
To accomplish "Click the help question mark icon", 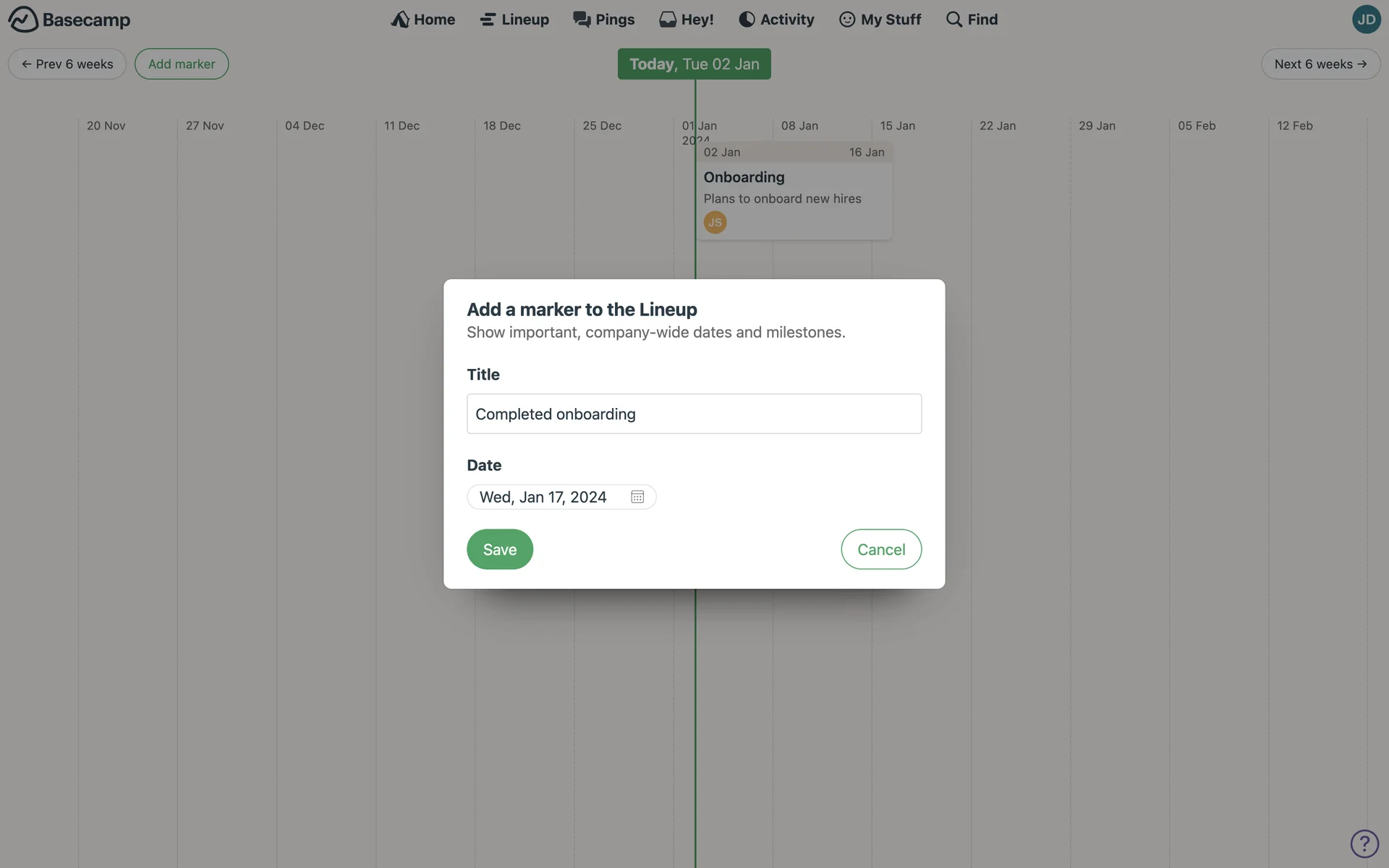I will click(1364, 843).
